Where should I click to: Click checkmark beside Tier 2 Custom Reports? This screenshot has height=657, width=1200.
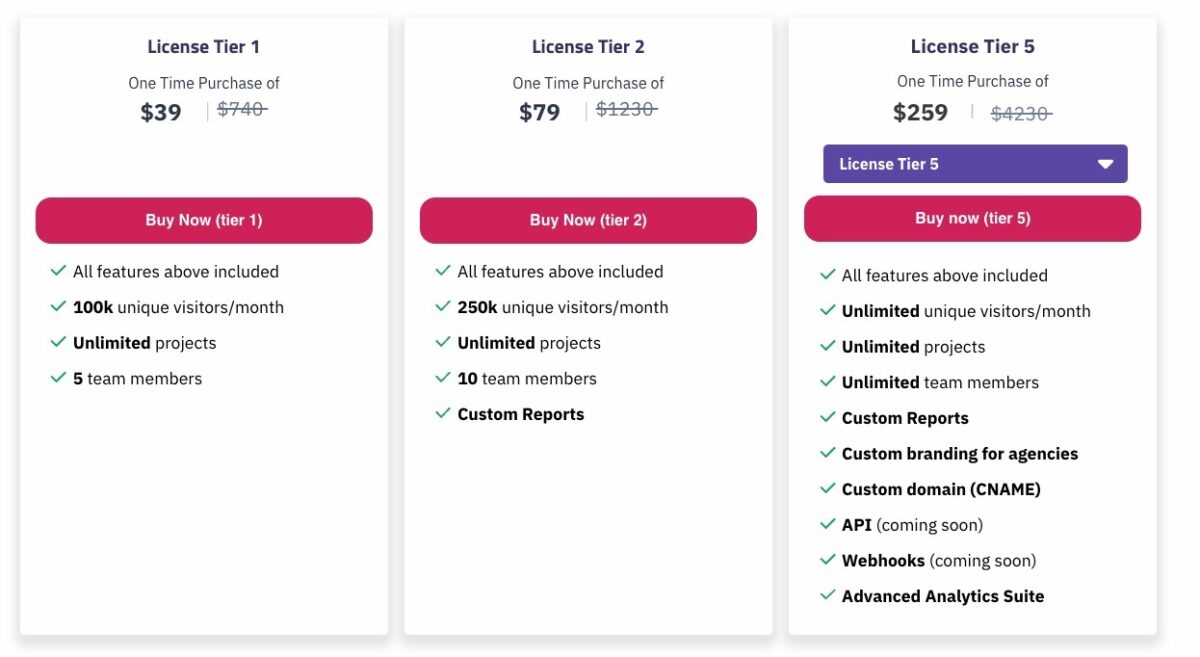click(x=443, y=413)
